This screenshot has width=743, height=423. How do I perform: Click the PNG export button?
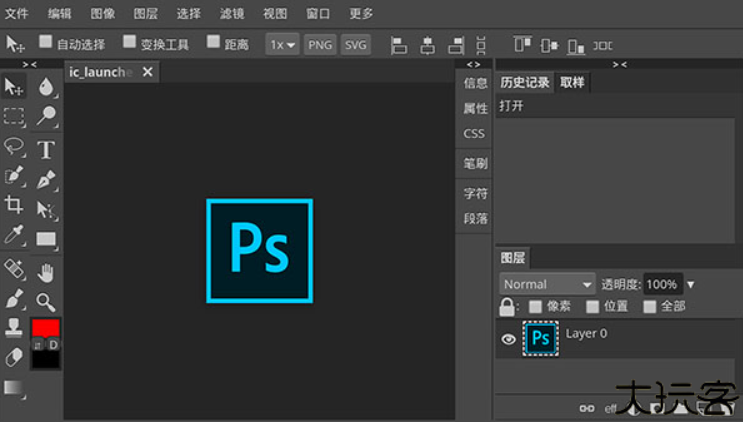coord(320,45)
